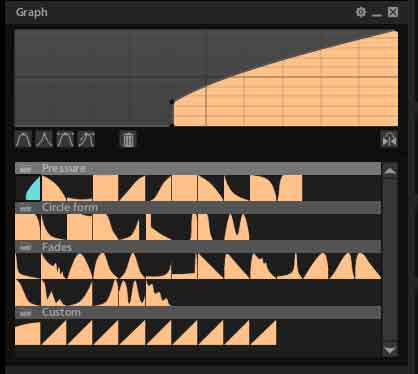Choose the double-peak preset in Circle form
Viewport: 418px width, 374px height.
[x=237, y=227]
